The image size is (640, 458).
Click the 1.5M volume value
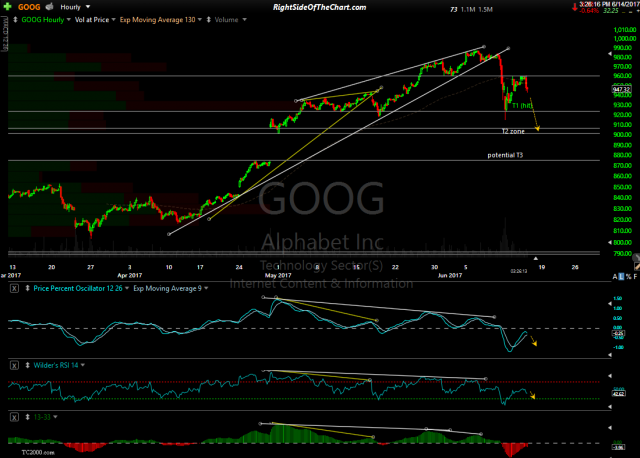point(485,9)
